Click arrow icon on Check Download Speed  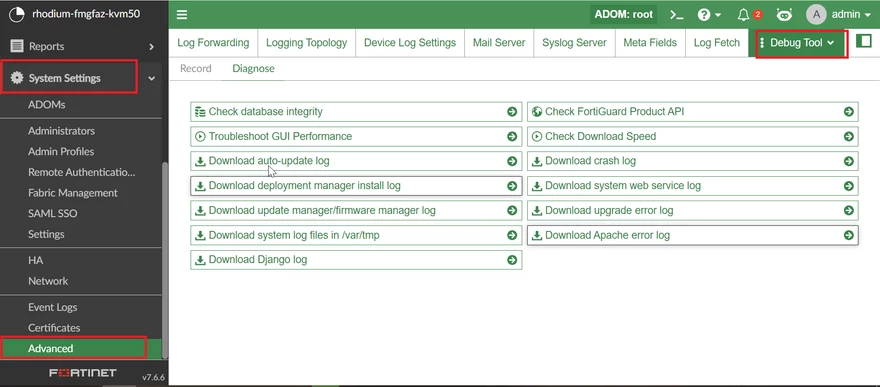849,136
